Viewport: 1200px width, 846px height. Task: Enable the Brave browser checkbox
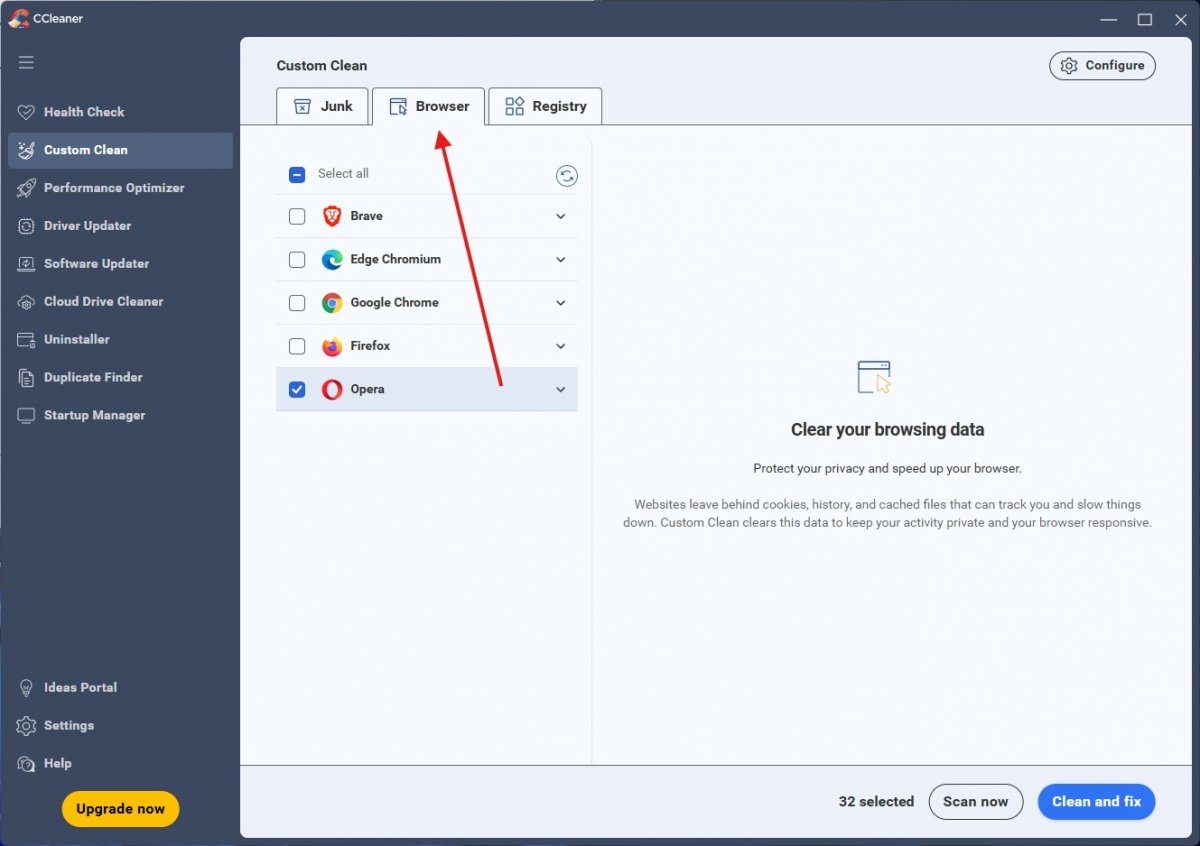tap(297, 216)
